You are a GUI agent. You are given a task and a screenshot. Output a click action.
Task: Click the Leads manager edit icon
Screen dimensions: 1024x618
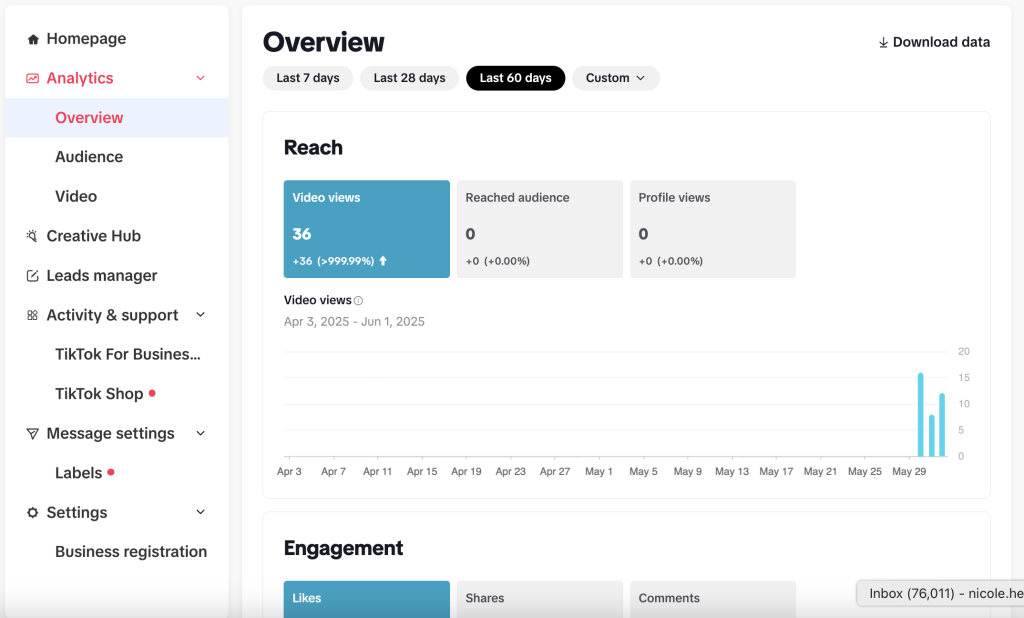tap(33, 276)
